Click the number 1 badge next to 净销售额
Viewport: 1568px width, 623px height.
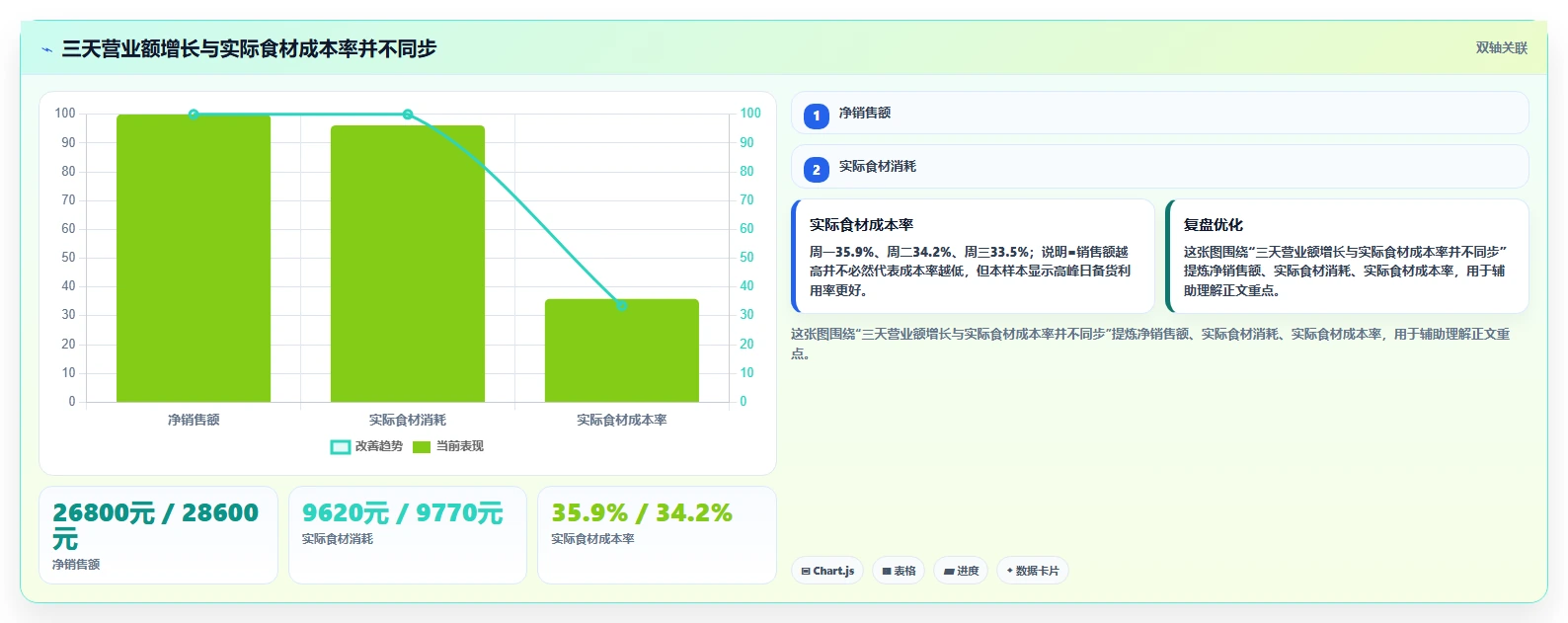point(817,116)
